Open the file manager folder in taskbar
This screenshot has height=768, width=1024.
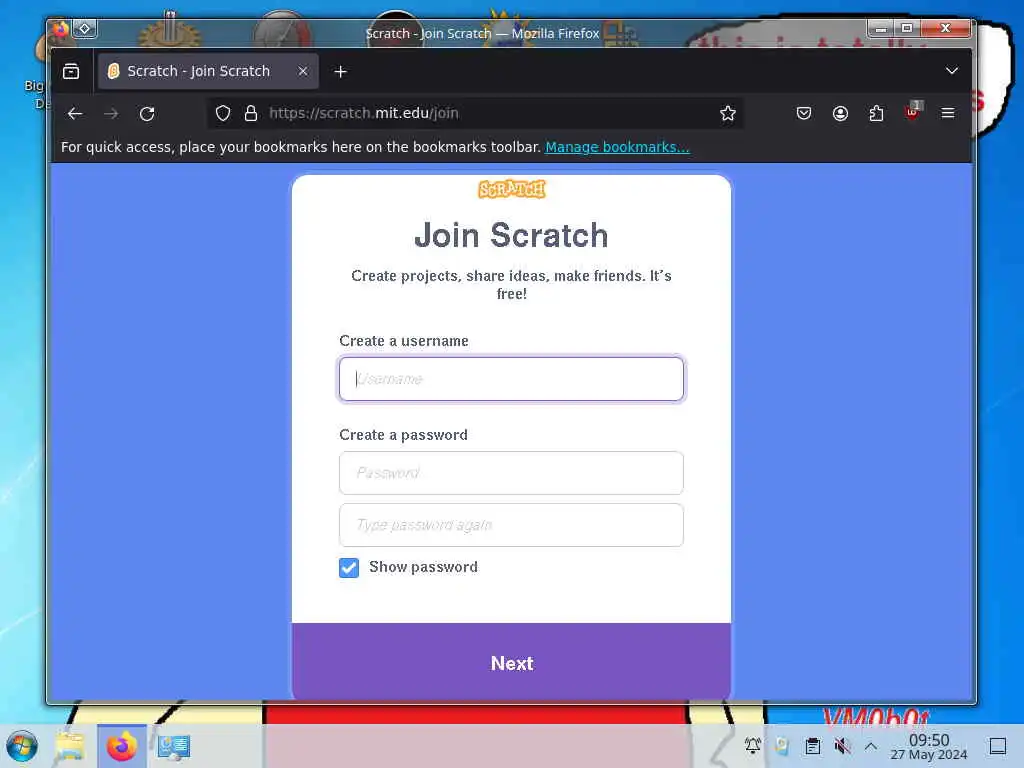click(x=70, y=746)
